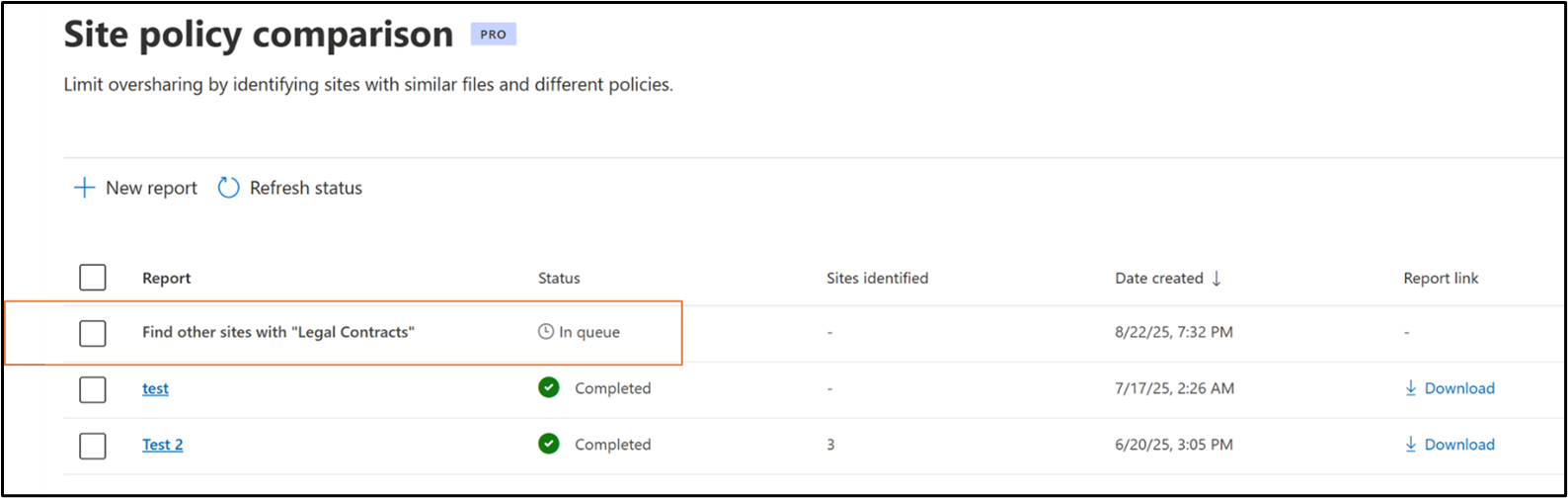
Task: Click download arrow icon for Test 2 report
Action: coord(1411,445)
